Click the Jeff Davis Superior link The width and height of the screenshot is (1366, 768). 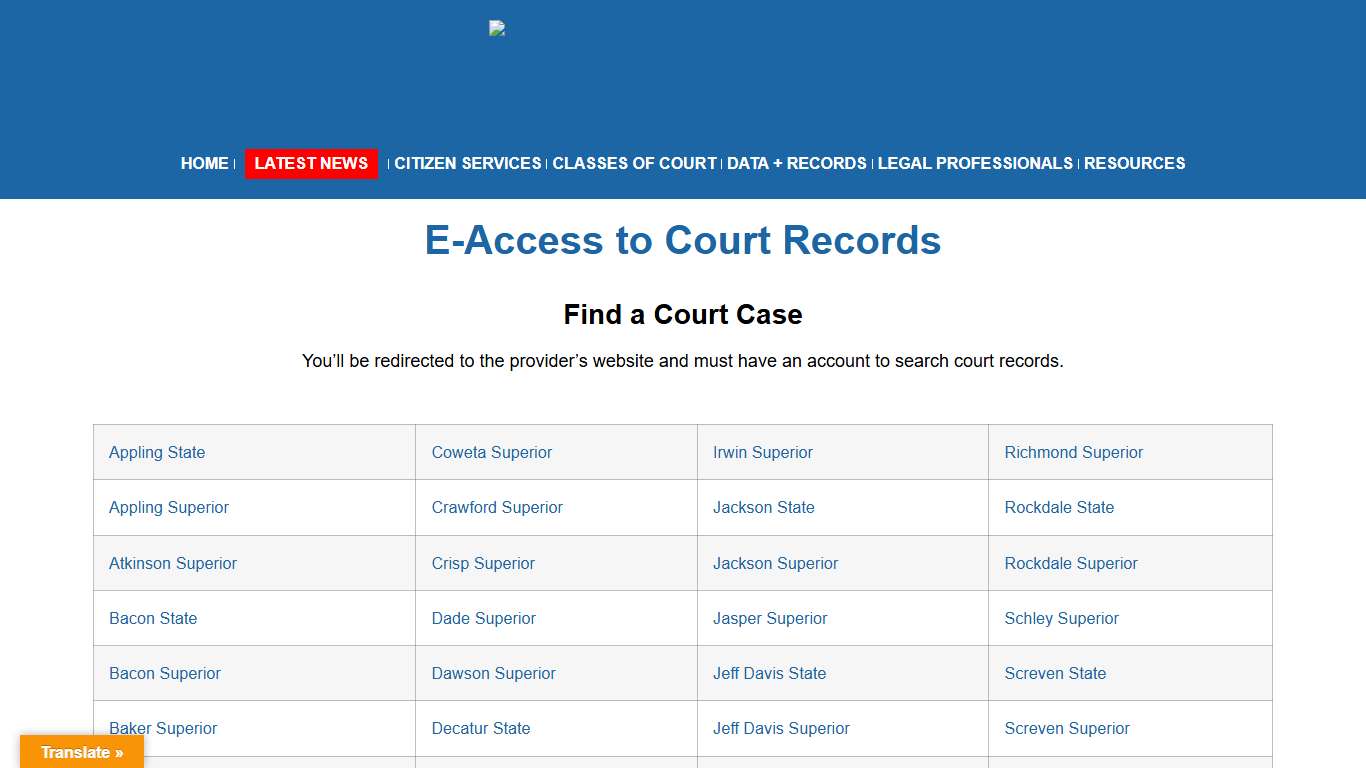pyautogui.click(x=781, y=728)
